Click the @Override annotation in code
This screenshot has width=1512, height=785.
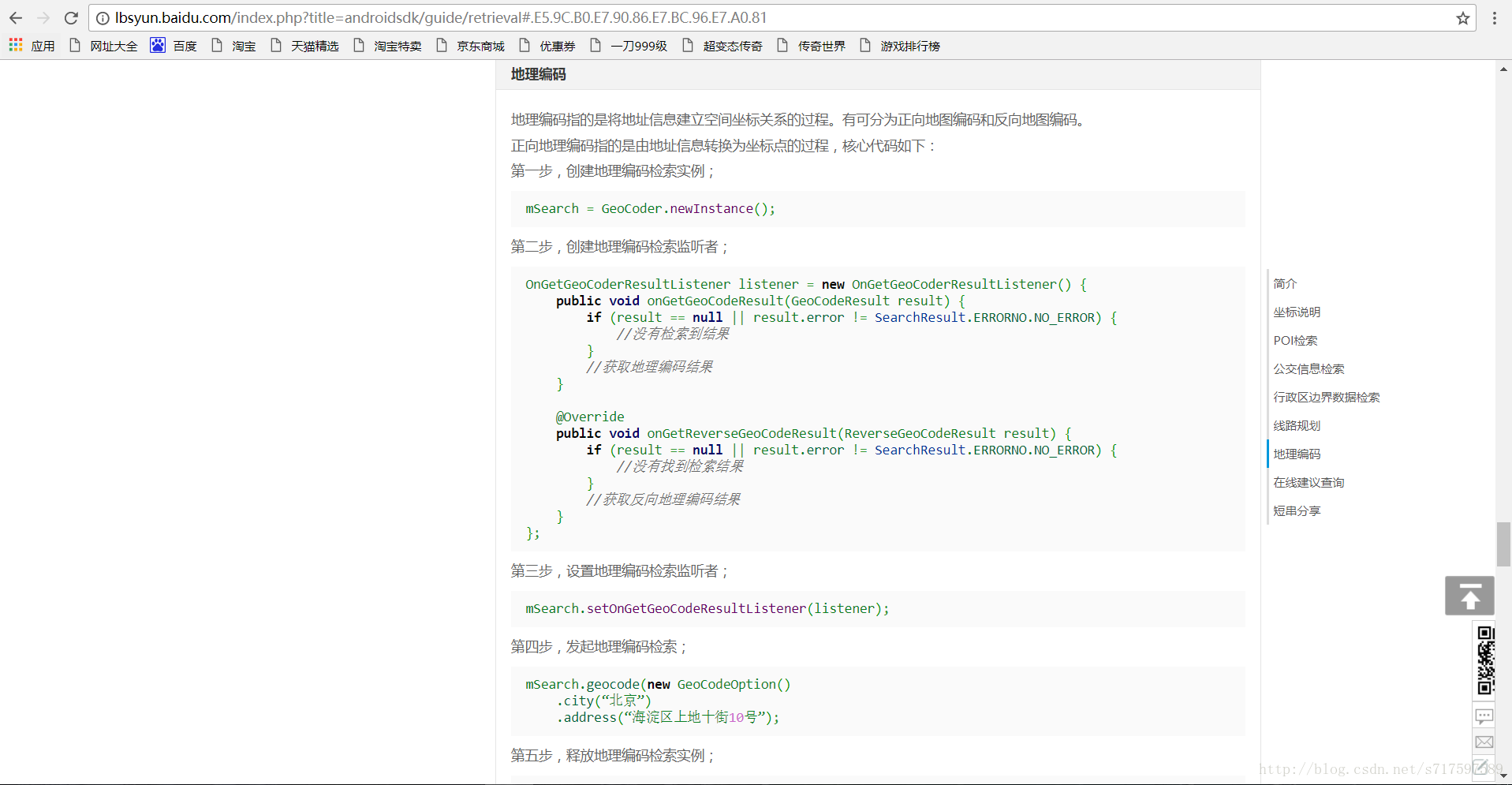590,417
